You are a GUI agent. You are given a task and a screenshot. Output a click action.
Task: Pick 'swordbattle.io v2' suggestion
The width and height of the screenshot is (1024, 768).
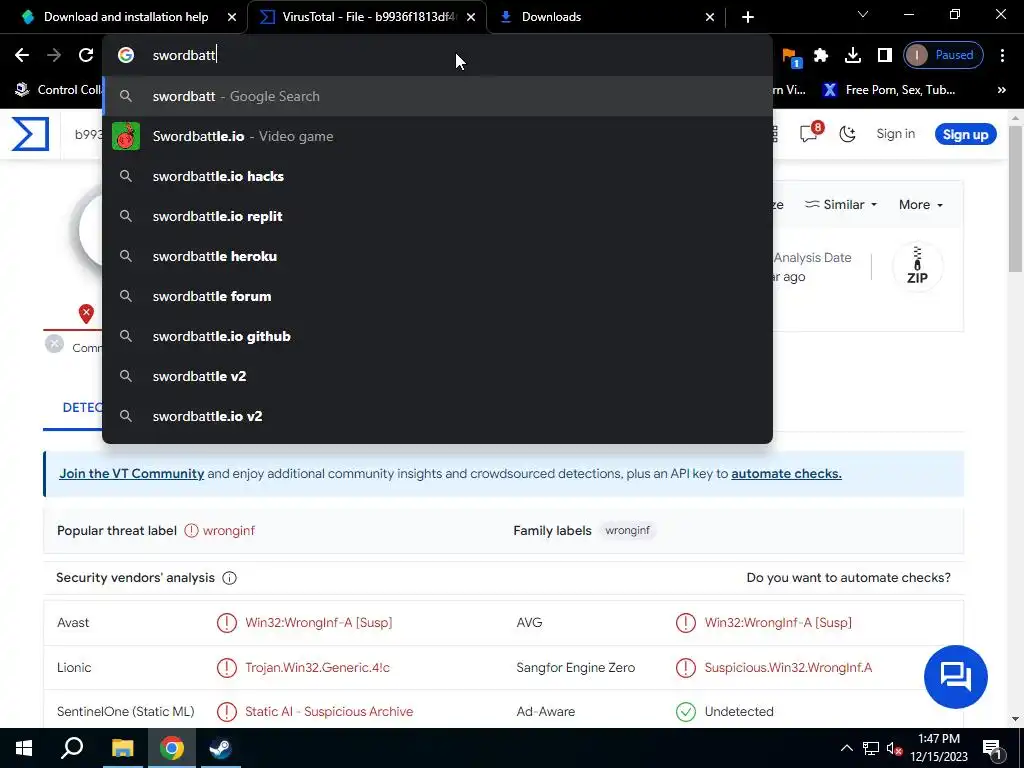pyautogui.click(x=438, y=416)
